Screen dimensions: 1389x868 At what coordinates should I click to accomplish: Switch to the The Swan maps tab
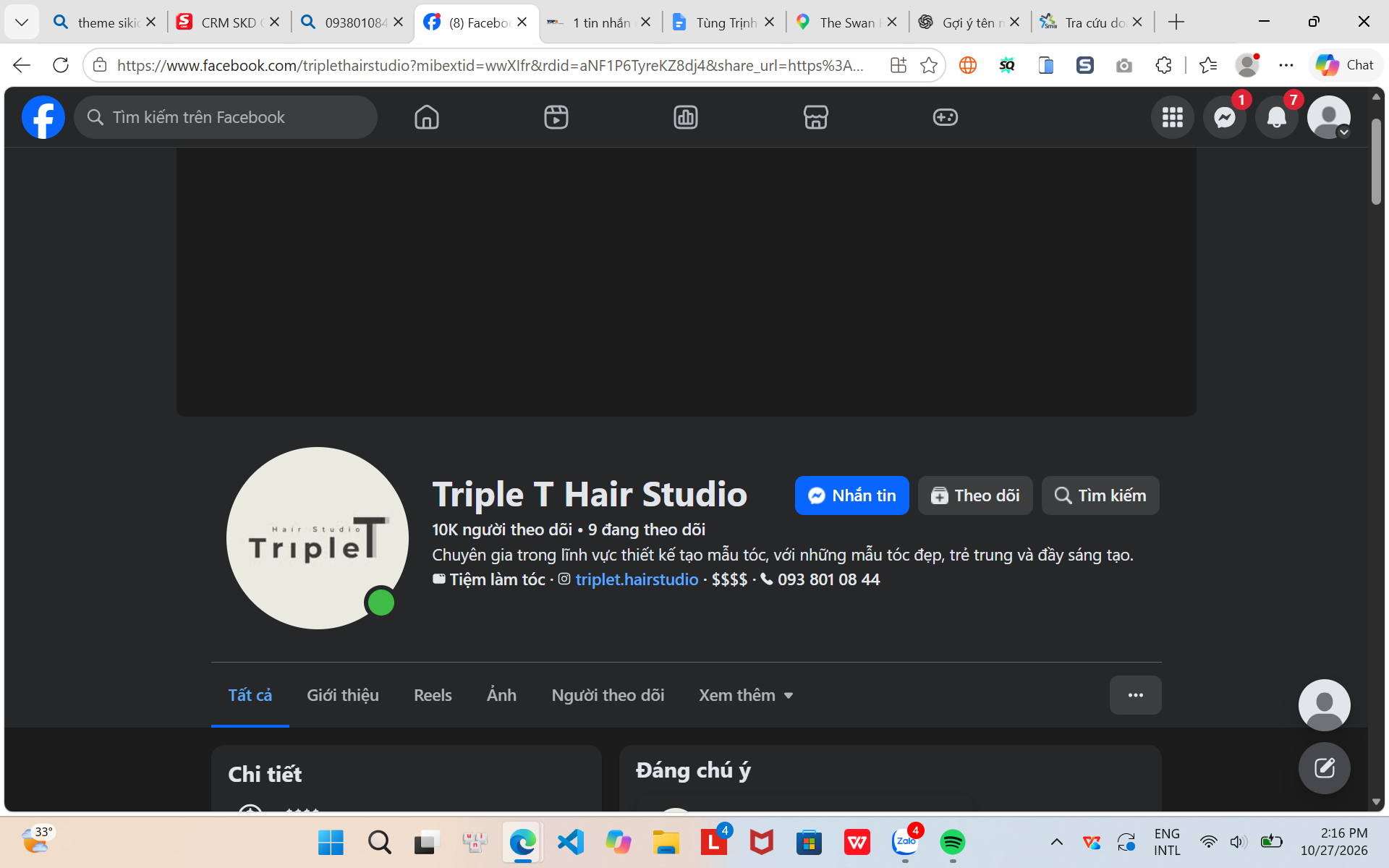(846, 22)
